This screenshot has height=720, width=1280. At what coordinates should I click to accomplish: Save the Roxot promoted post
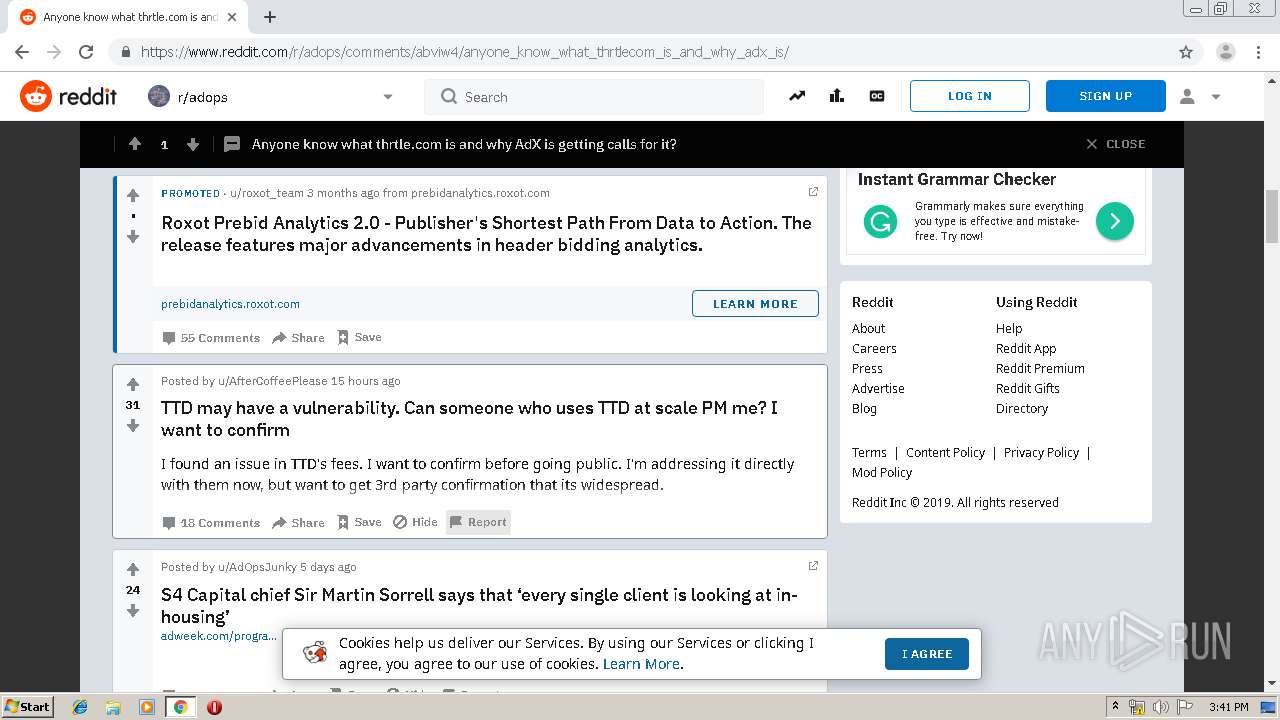[359, 337]
